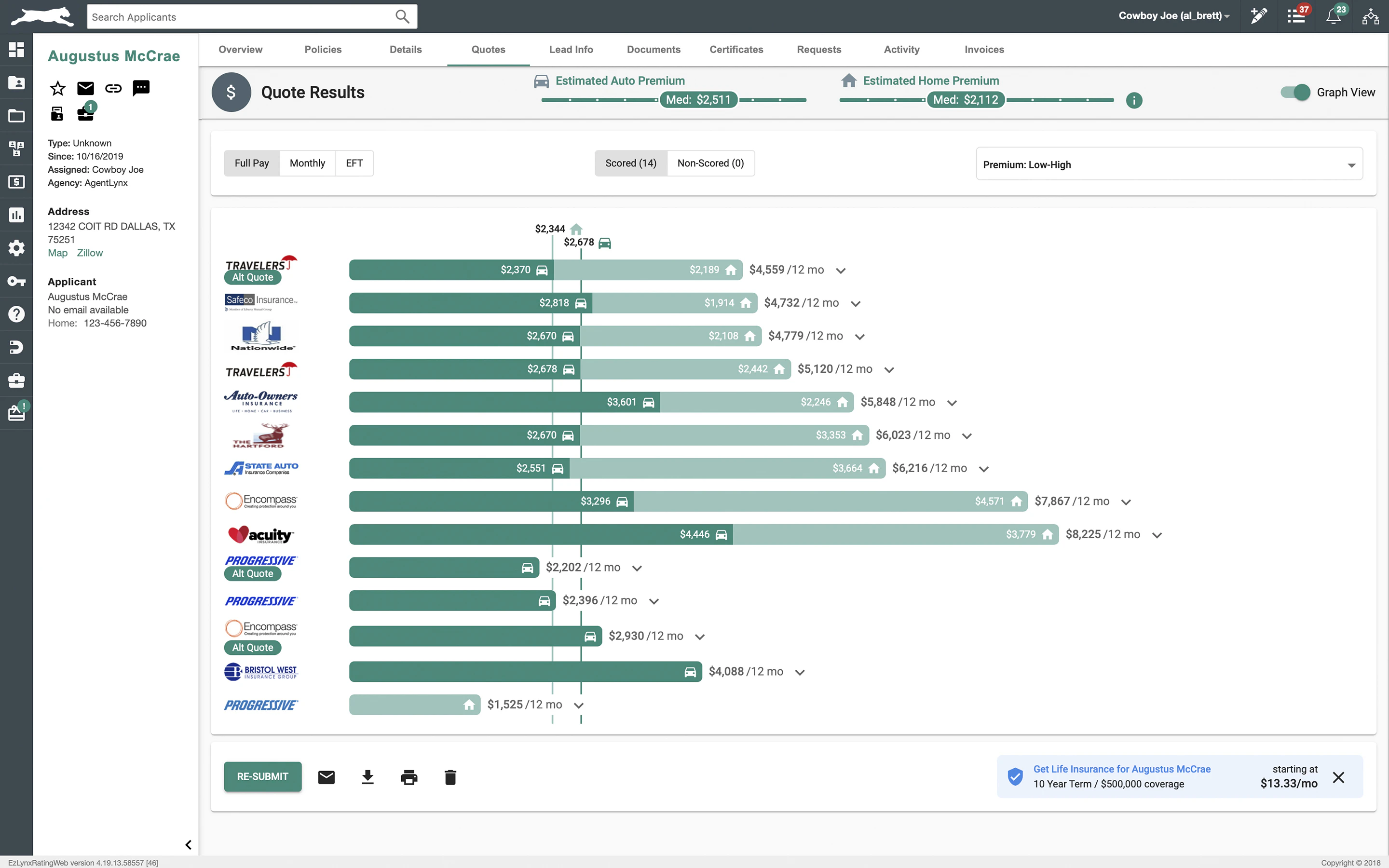Delete quotes using the trash icon
Image resolution: width=1389 pixels, height=868 pixels.
[x=450, y=777]
